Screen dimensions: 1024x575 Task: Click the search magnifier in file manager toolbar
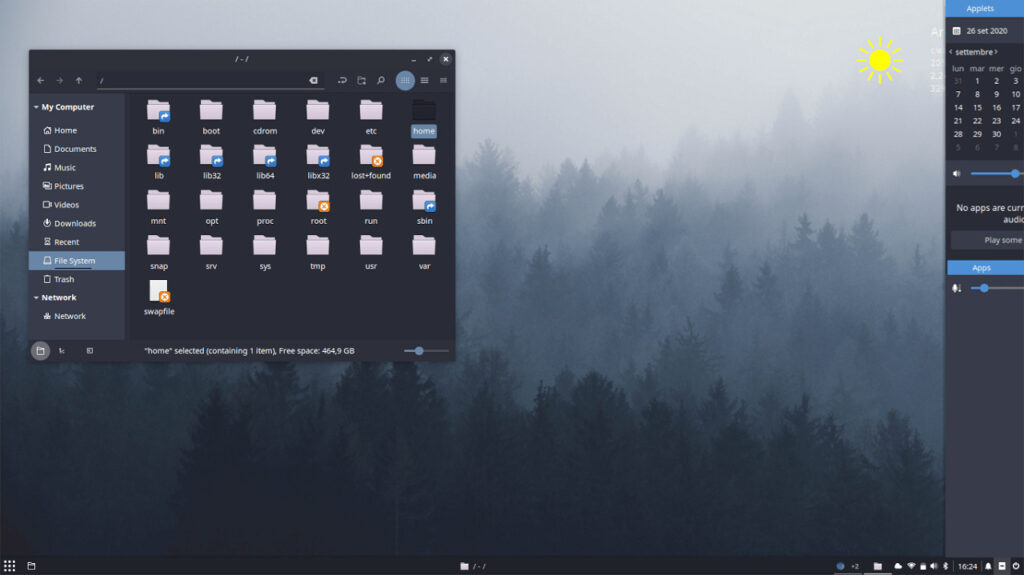[381, 80]
